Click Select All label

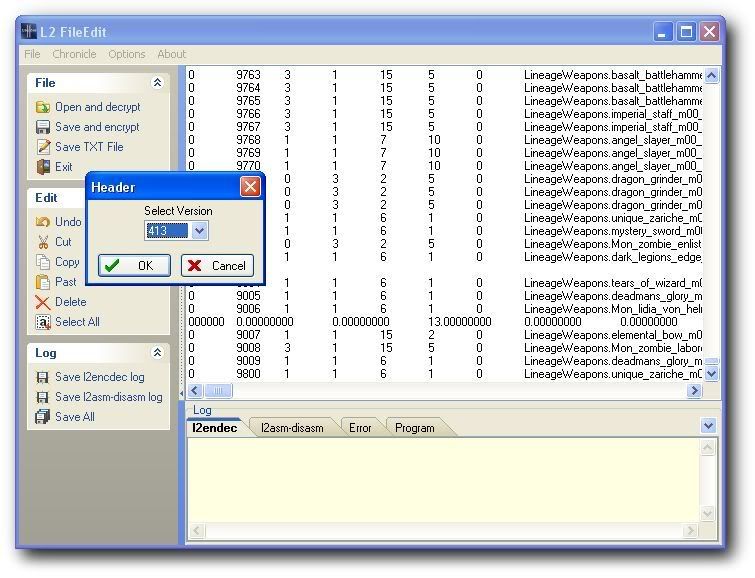(x=77, y=322)
